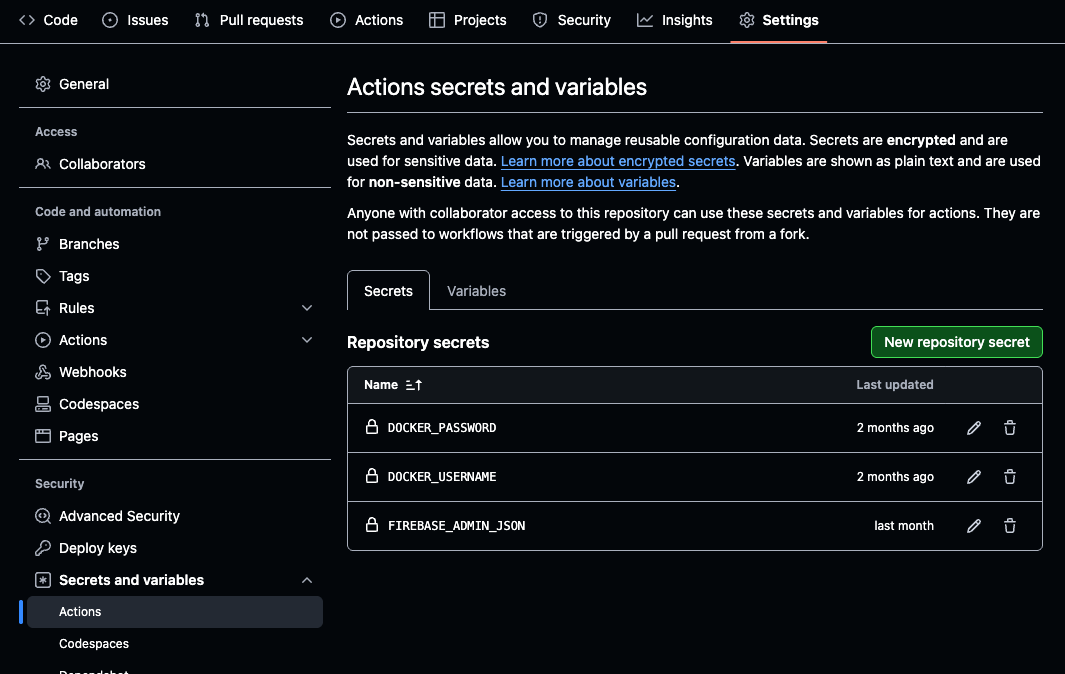This screenshot has height=674, width=1065.
Task: Switch to the Variables tab
Action: 476,291
